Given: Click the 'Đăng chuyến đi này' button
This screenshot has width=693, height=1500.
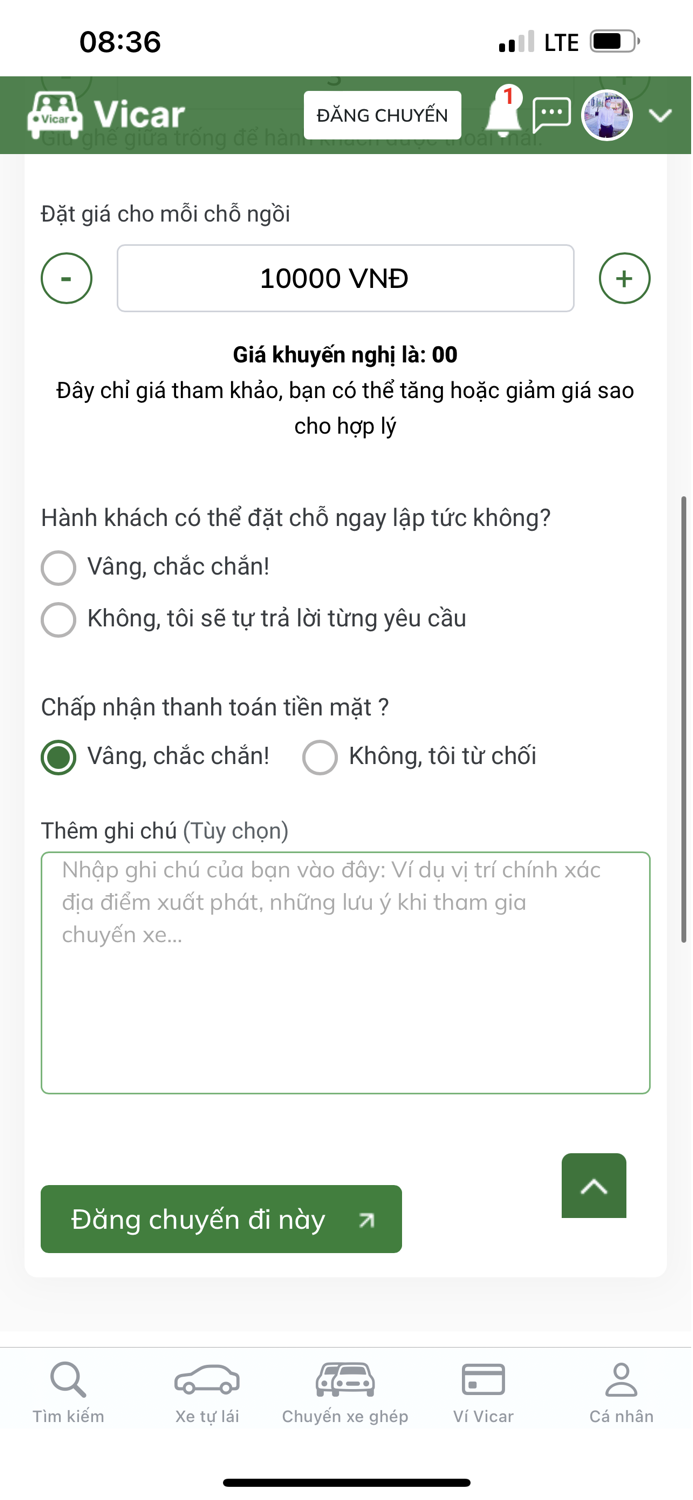Looking at the screenshot, I should 220,1219.
